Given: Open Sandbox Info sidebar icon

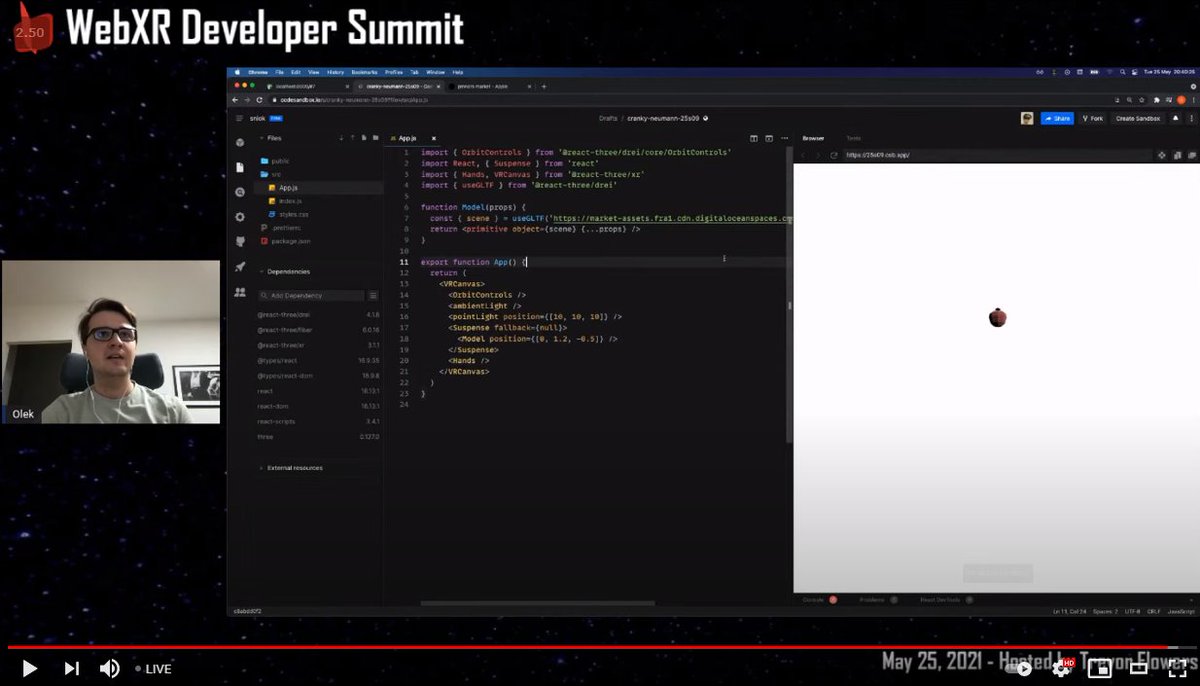Looking at the screenshot, I should point(240,143).
